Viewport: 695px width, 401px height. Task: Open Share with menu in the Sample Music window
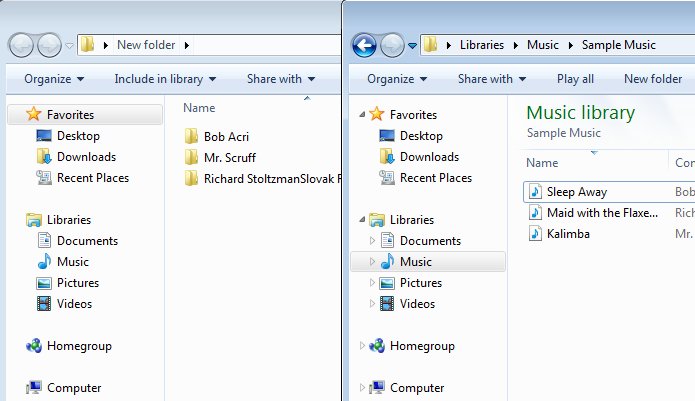click(x=492, y=79)
